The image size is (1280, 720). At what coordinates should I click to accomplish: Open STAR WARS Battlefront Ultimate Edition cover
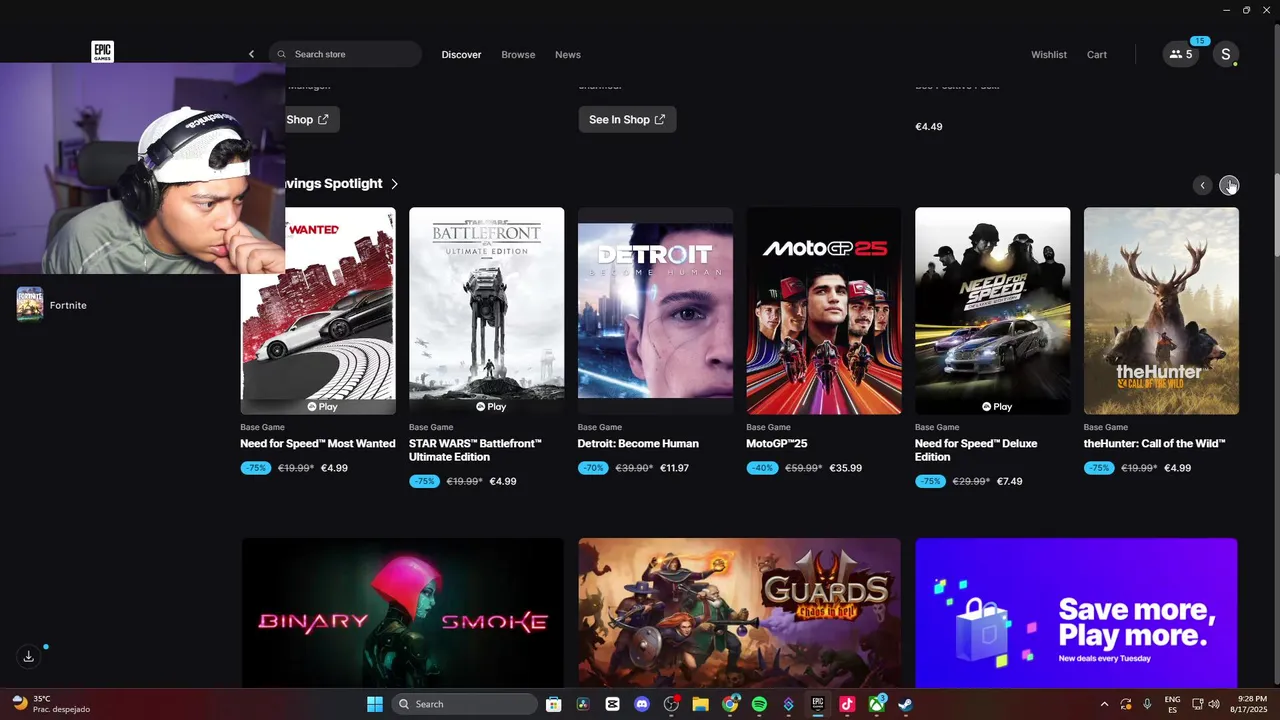486,311
